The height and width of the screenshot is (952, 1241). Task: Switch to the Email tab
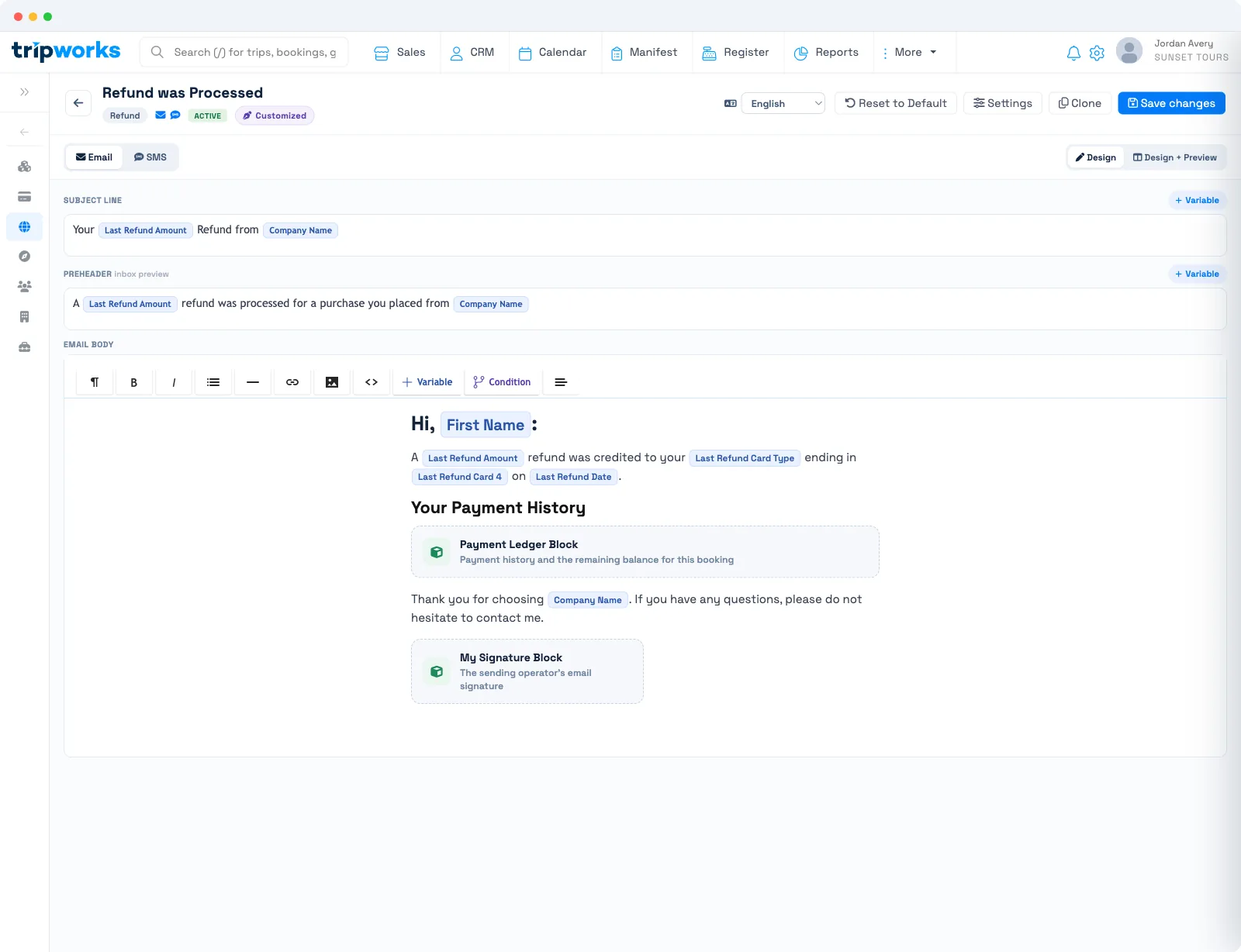tap(94, 157)
